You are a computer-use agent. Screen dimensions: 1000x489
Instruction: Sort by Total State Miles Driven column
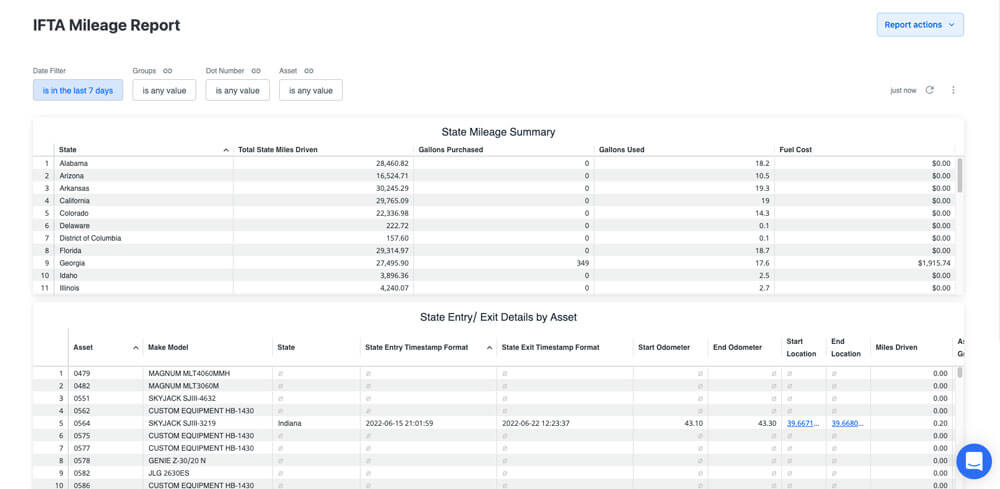pos(277,150)
